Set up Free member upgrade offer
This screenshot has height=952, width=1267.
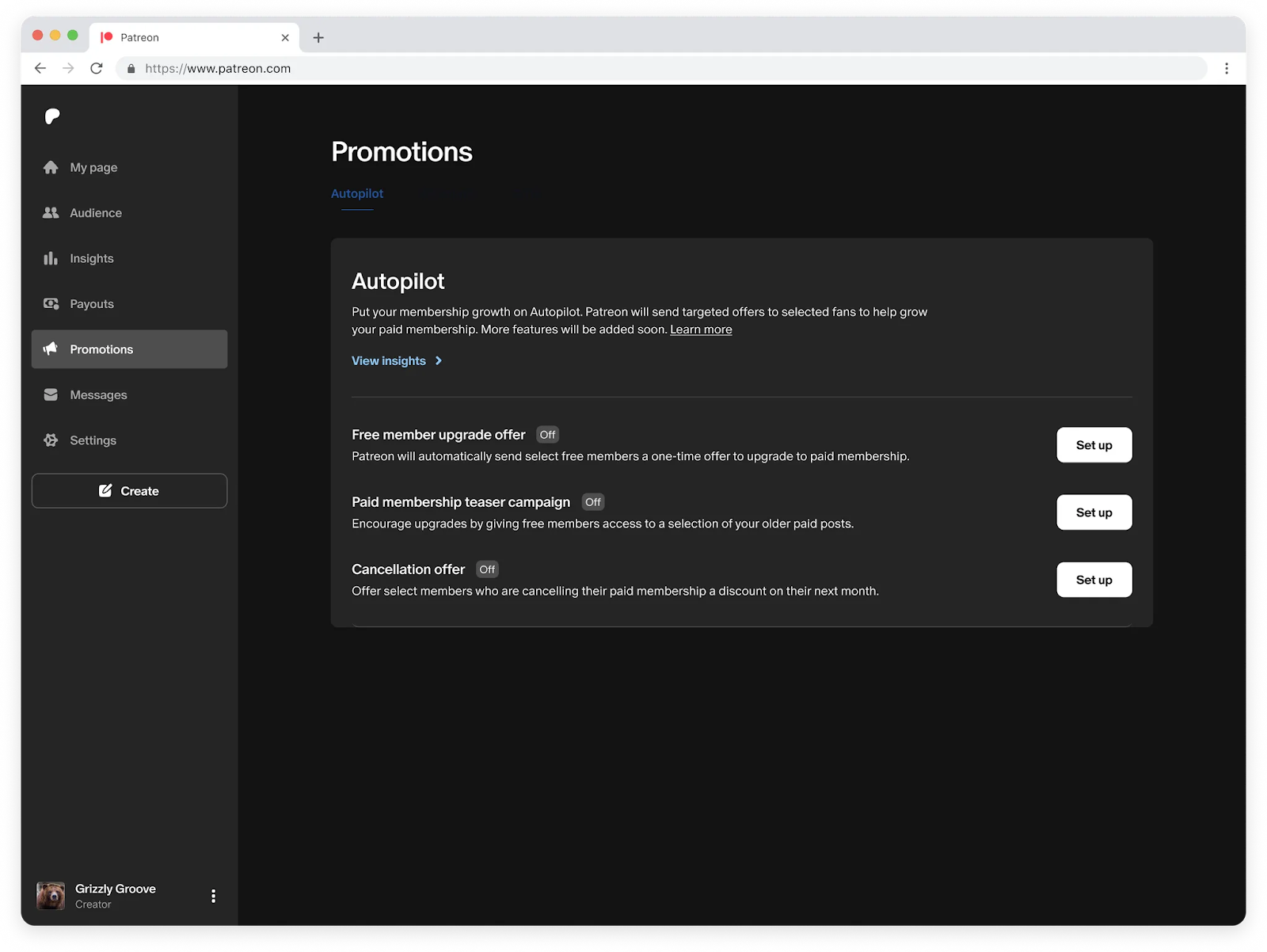[1094, 445]
